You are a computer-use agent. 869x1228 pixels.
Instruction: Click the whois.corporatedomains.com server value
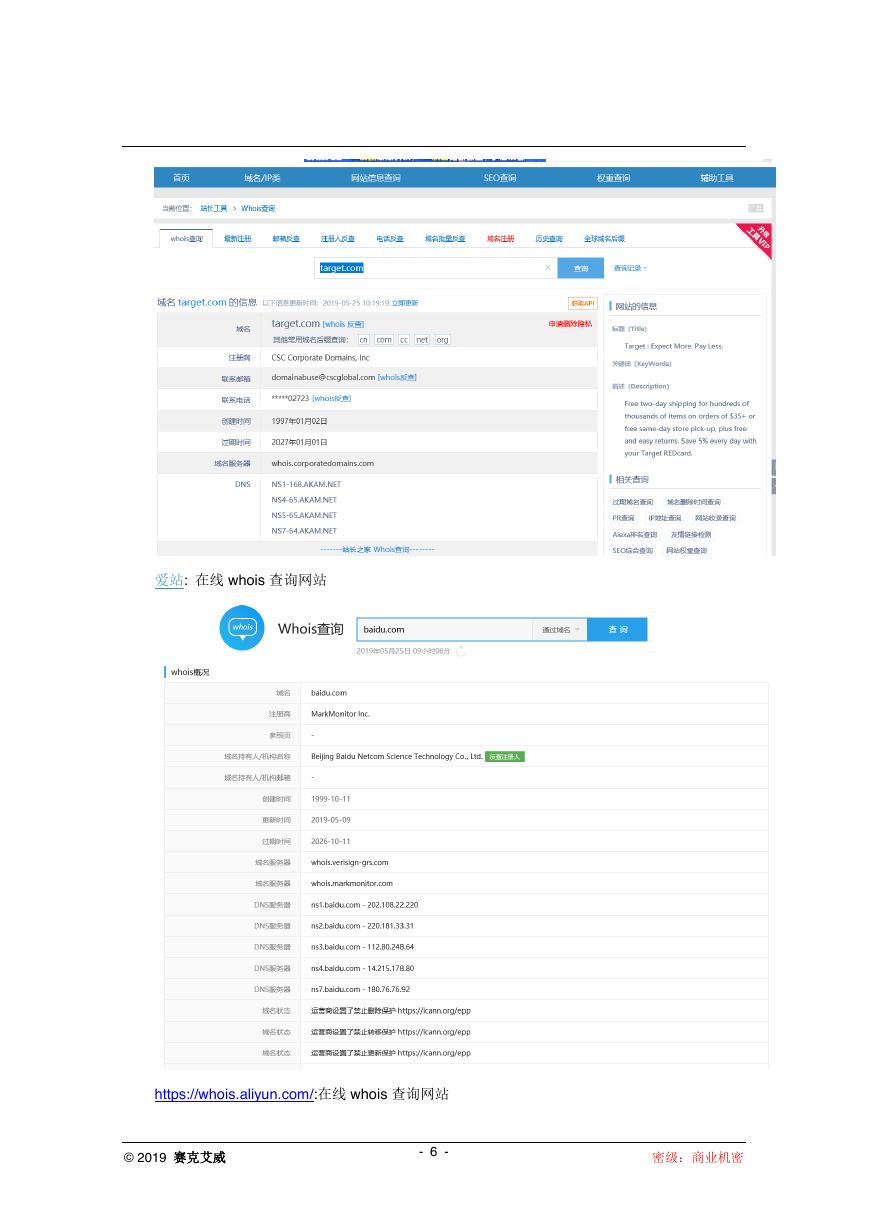[x=322, y=463]
